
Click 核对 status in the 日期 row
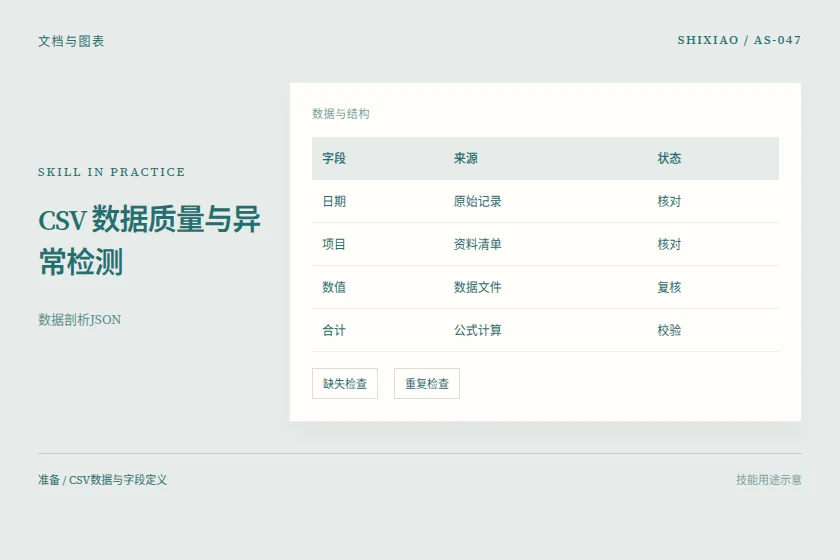coord(669,201)
